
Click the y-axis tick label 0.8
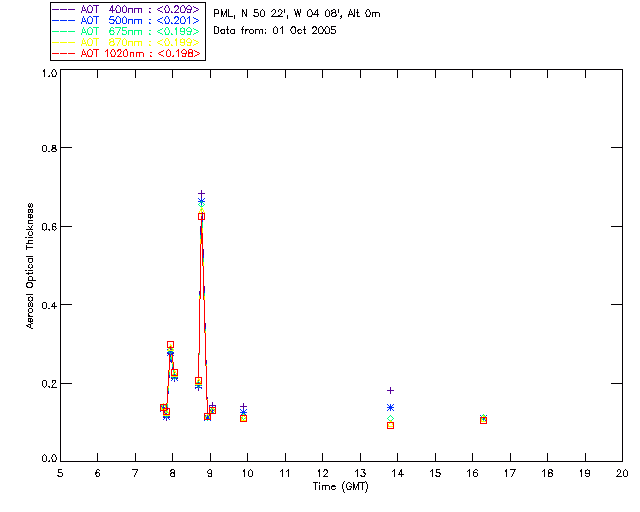tap(49, 148)
